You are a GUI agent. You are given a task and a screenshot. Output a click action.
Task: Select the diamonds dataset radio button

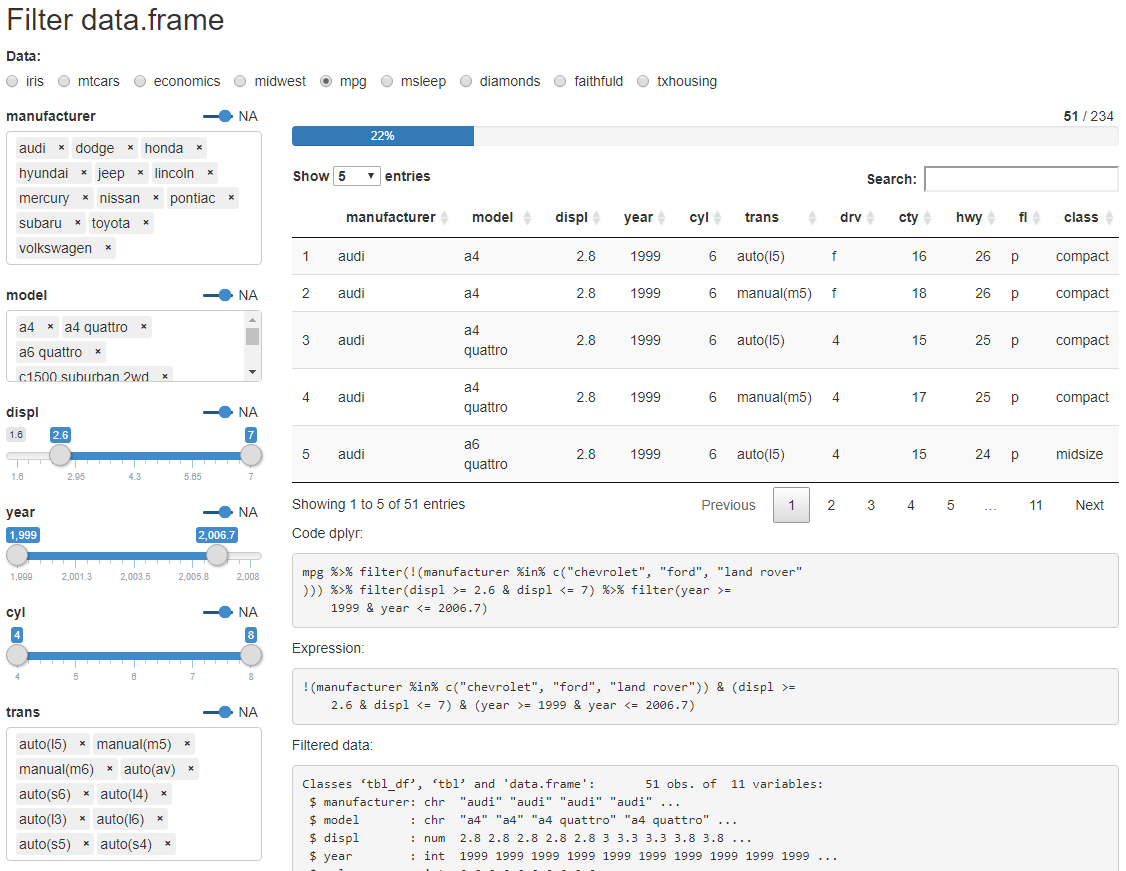tap(467, 81)
